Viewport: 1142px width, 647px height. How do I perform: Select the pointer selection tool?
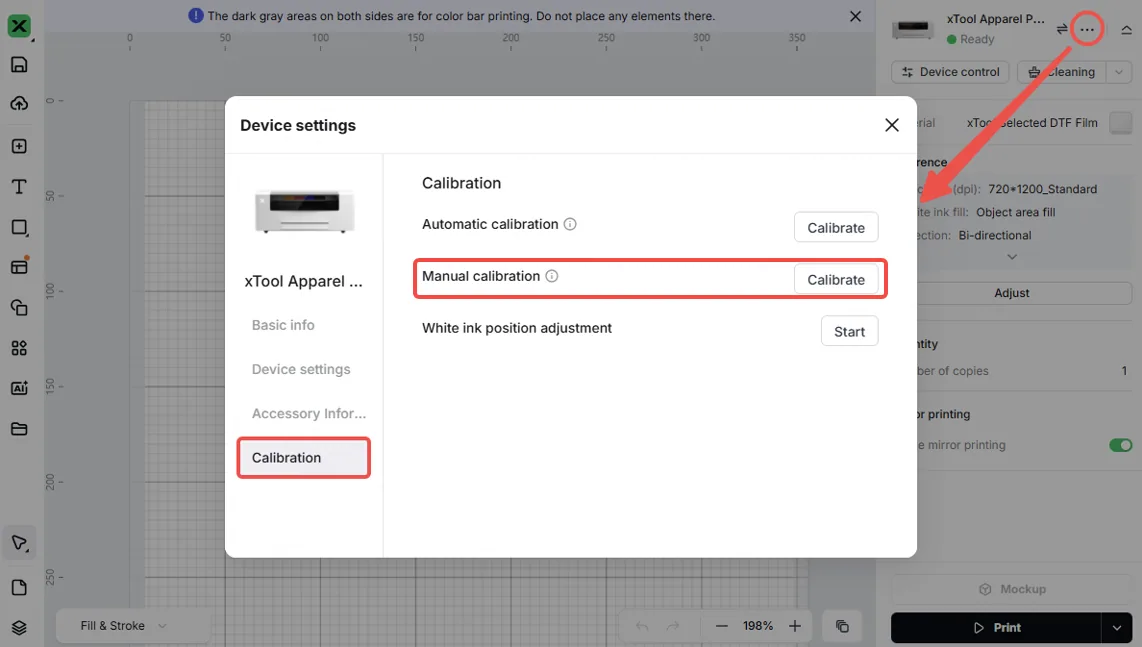pyautogui.click(x=19, y=543)
